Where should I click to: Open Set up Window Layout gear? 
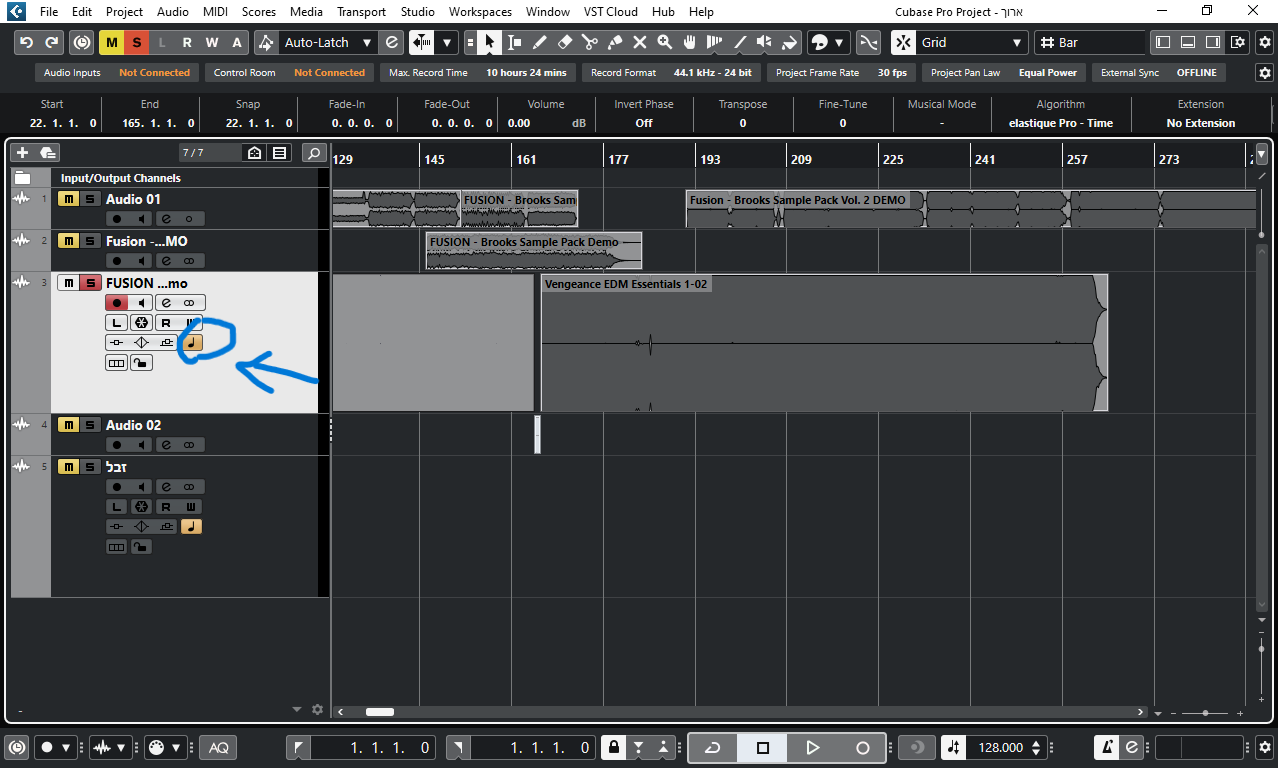1238,43
